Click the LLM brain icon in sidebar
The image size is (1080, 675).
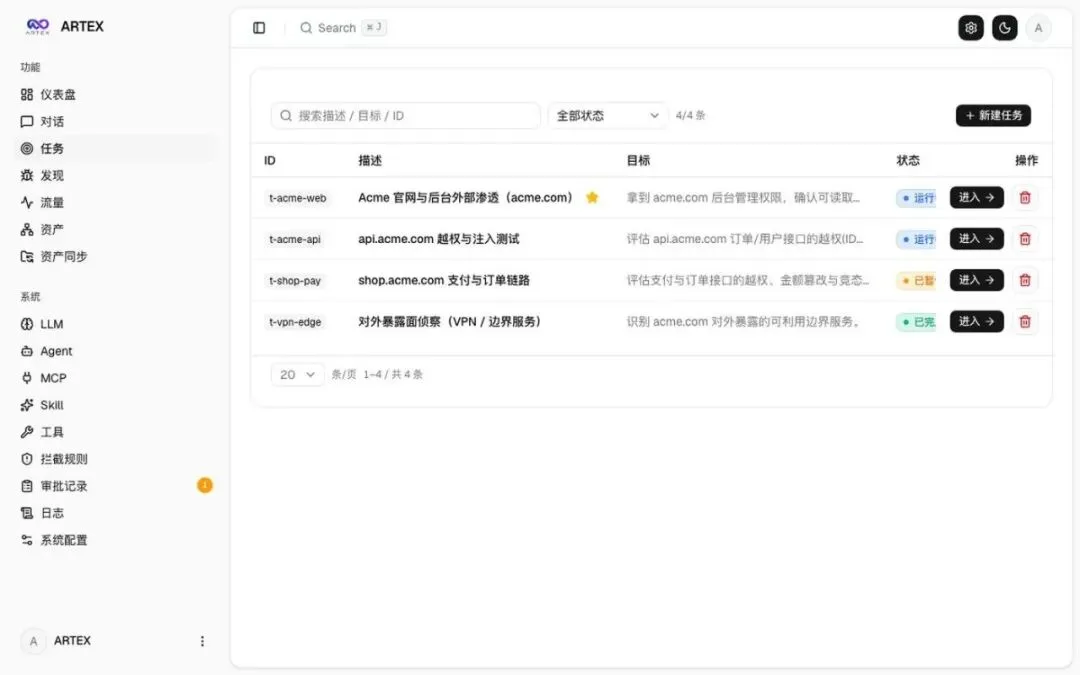(27, 324)
